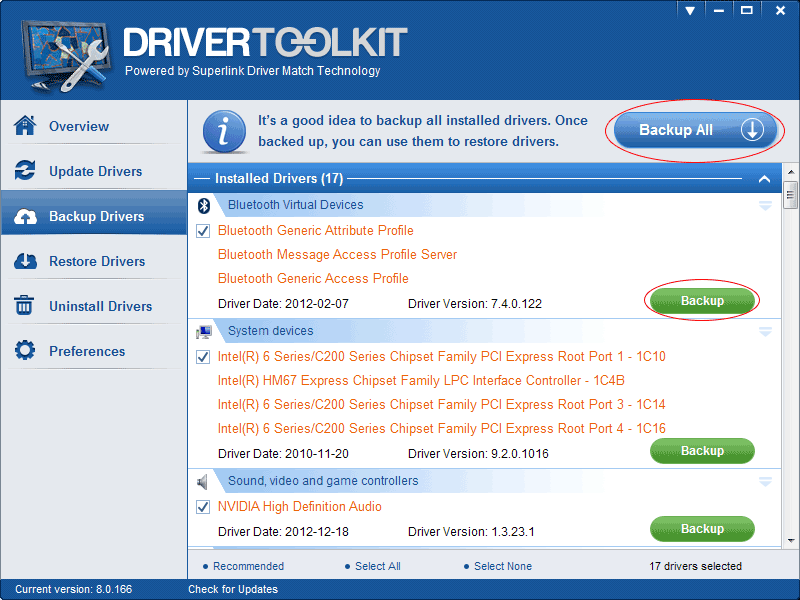Click the System devices header text
800x600 pixels.
tap(270, 331)
